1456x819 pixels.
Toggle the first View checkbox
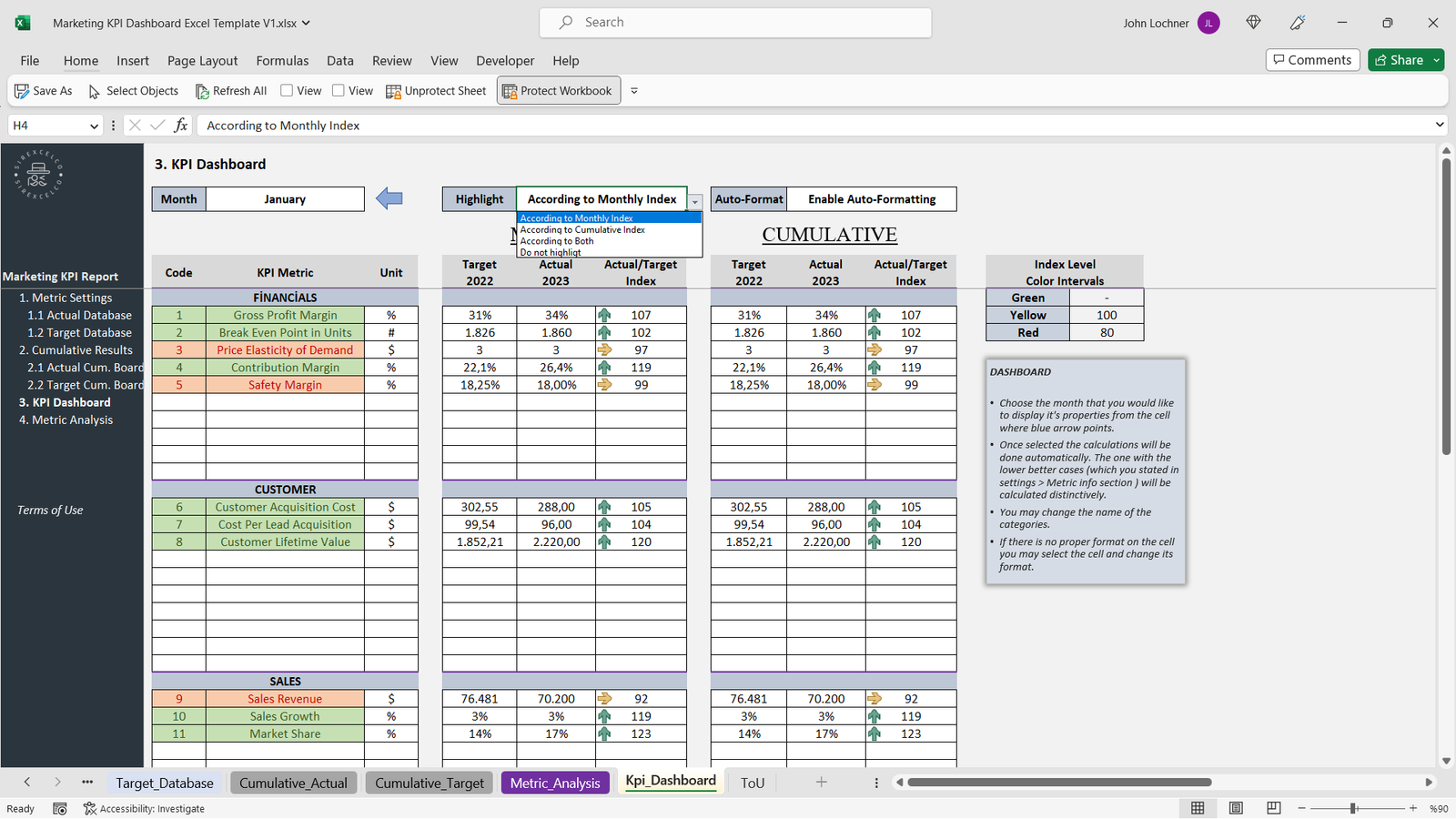coord(287,90)
